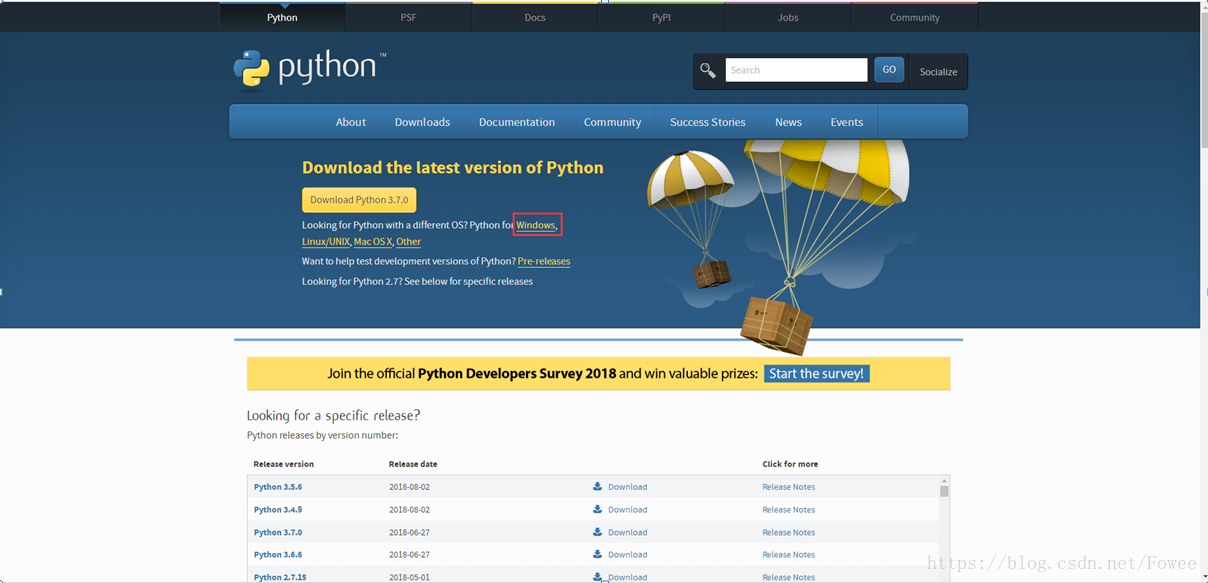1208x583 pixels.
Task: Click the Python logo
Action: click(309, 69)
